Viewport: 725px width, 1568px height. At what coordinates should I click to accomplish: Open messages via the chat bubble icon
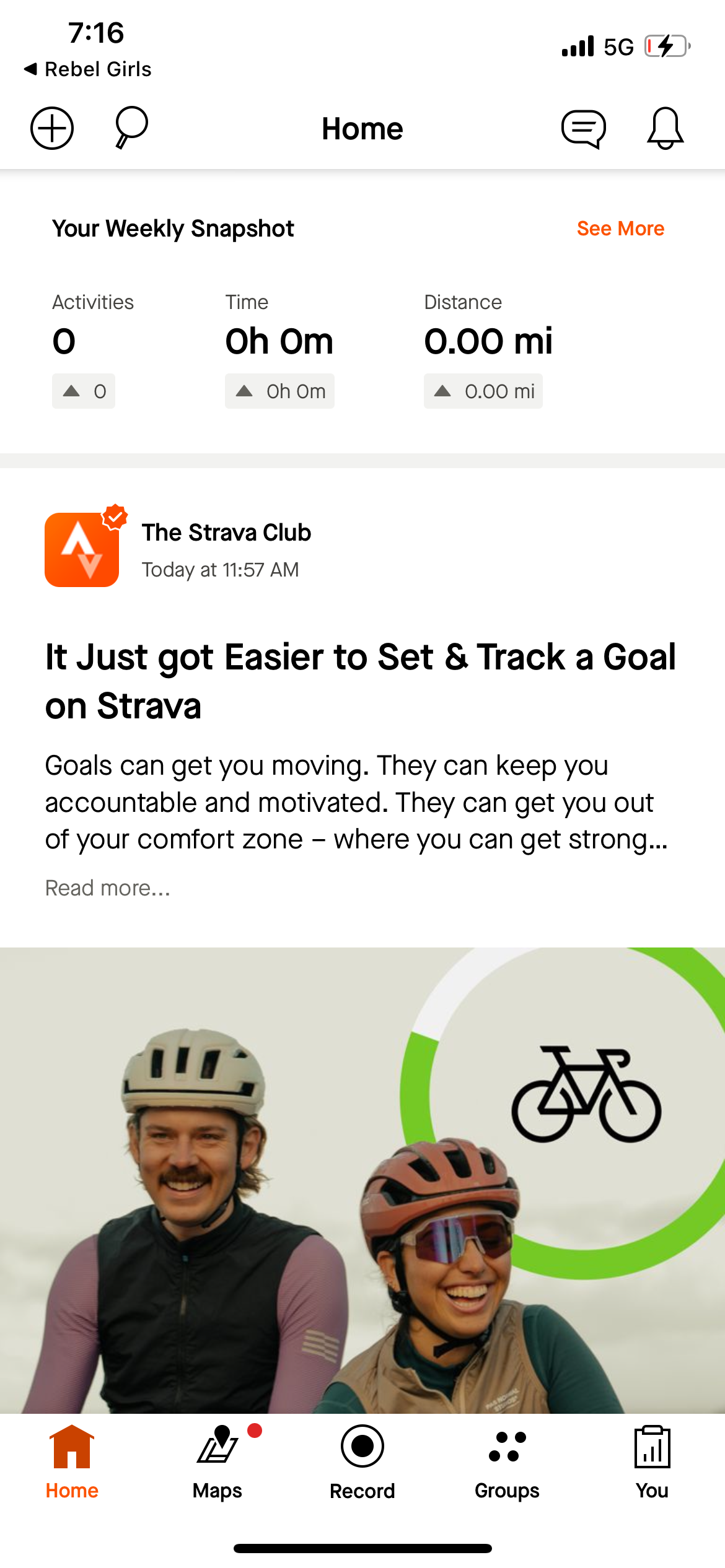pos(585,128)
